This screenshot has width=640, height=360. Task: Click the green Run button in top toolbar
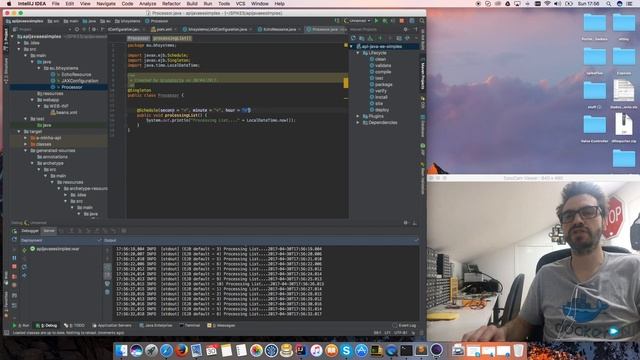[376, 20]
